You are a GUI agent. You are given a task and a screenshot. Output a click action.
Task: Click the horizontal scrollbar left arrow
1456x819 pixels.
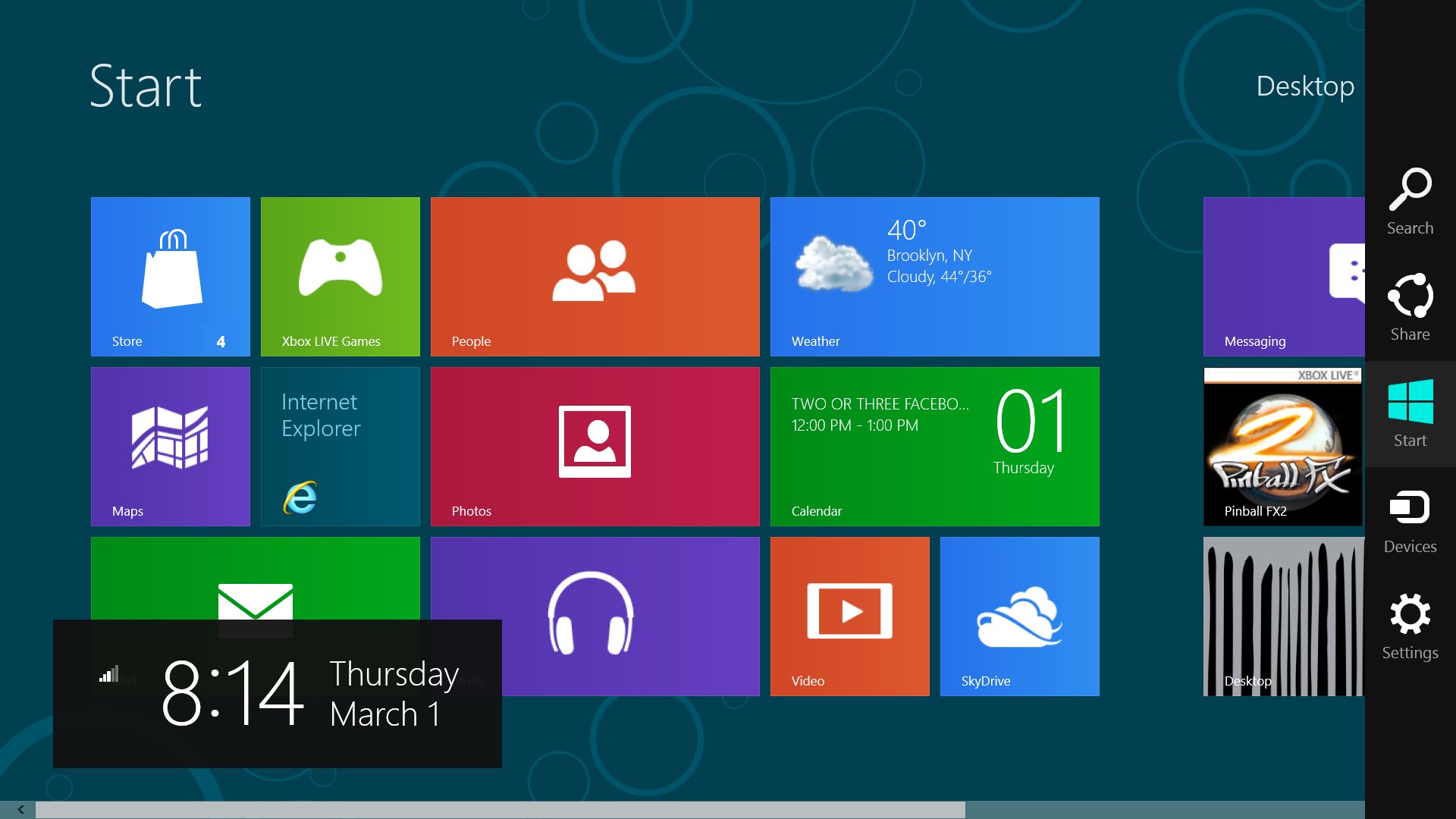[x=20, y=809]
